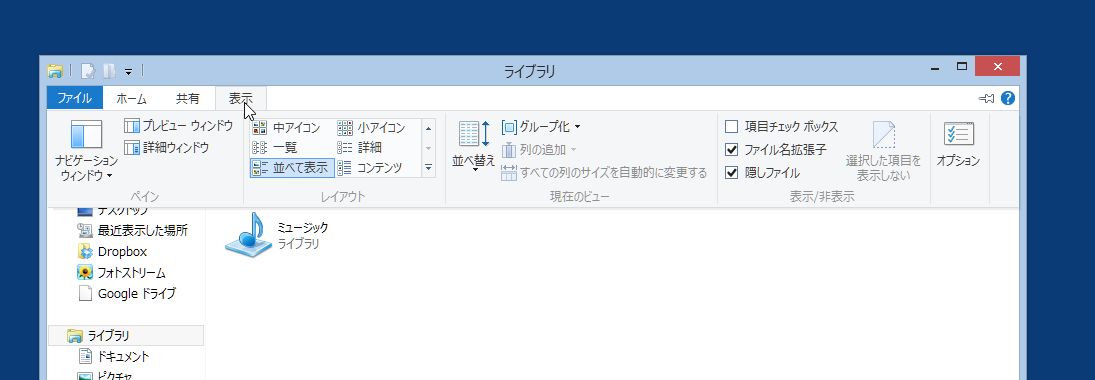Select 中アイコン layout
The image size is (1095, 380).
286,128
